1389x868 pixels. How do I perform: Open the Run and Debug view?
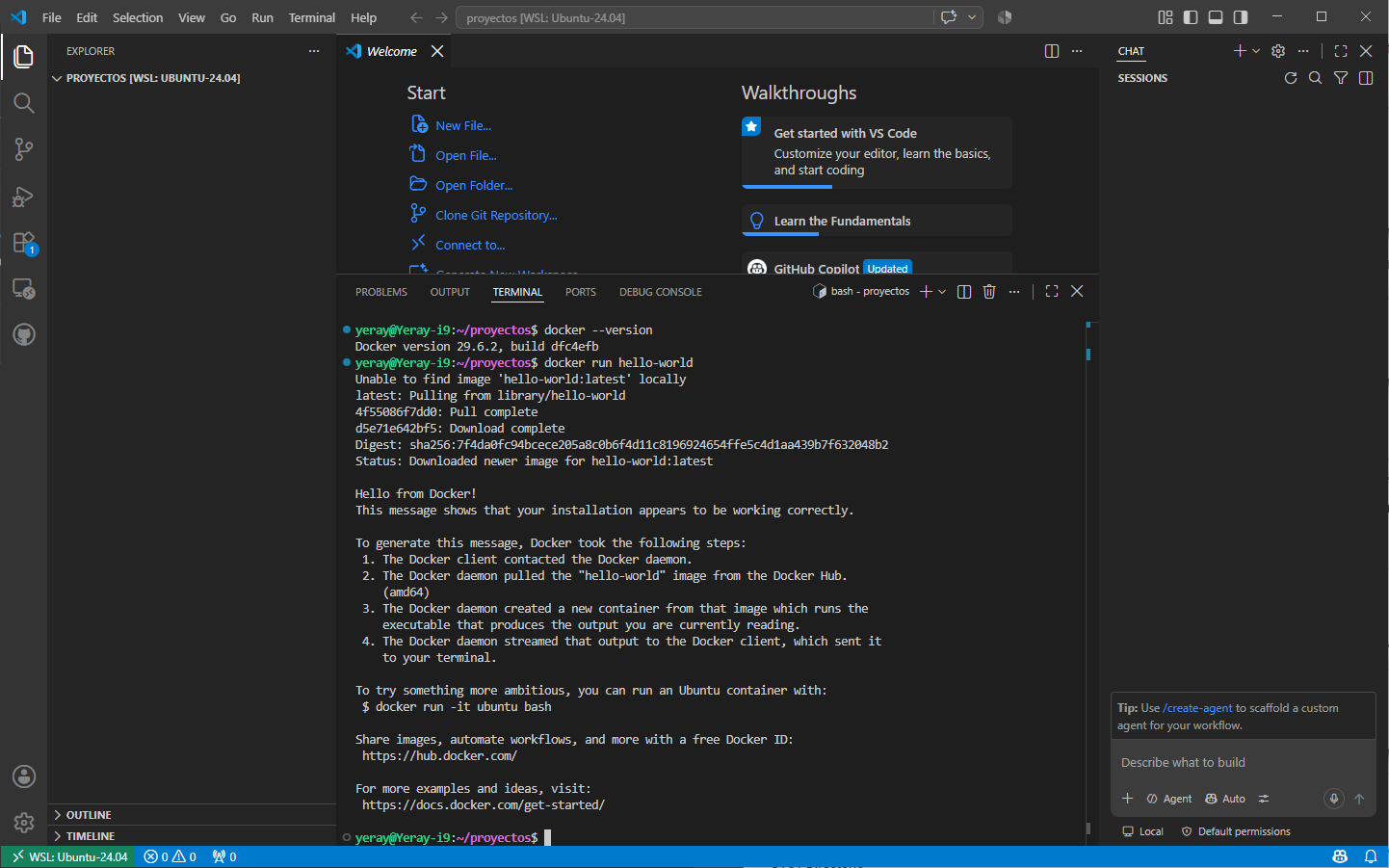pos(24,196)
